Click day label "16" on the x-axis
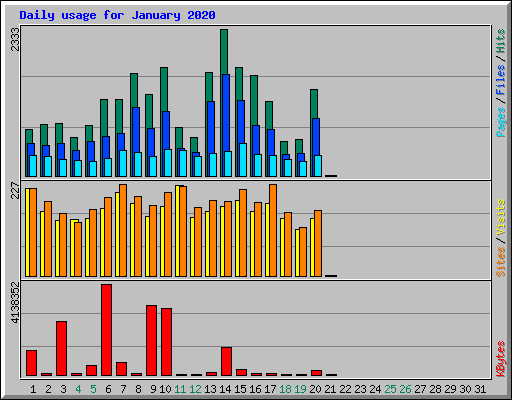This screenshot has height=400, width=512. click(x=255, y=389)
